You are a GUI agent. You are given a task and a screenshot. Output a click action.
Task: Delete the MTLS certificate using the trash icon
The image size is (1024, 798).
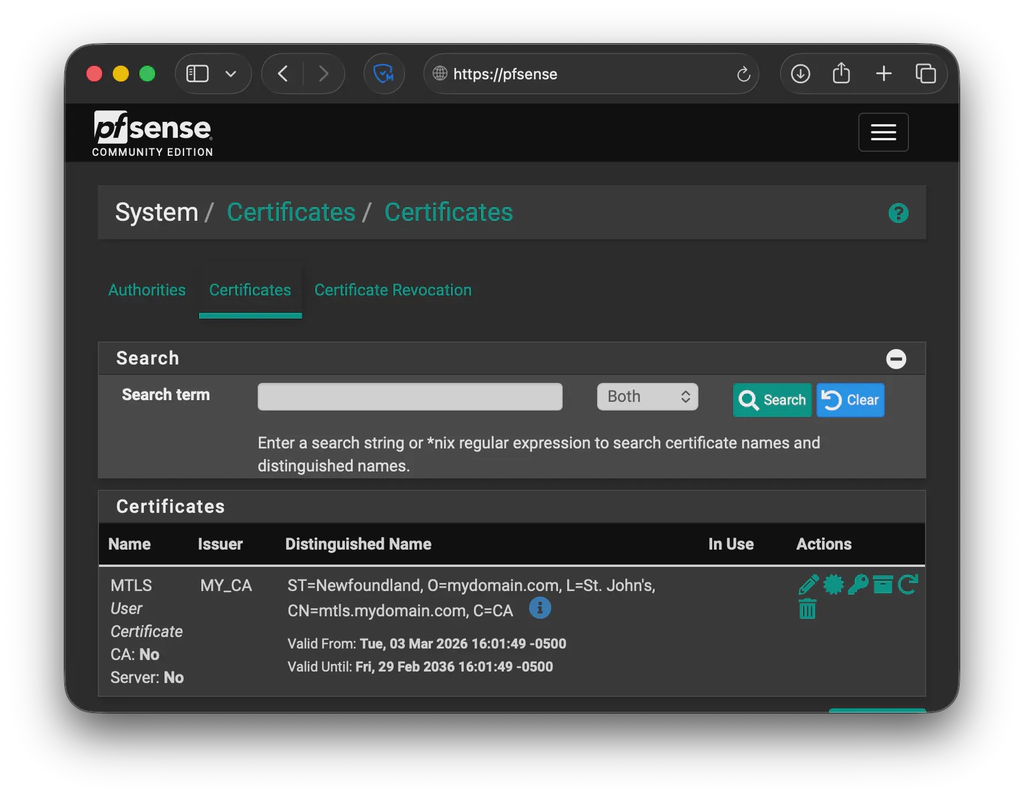[809, 608]
